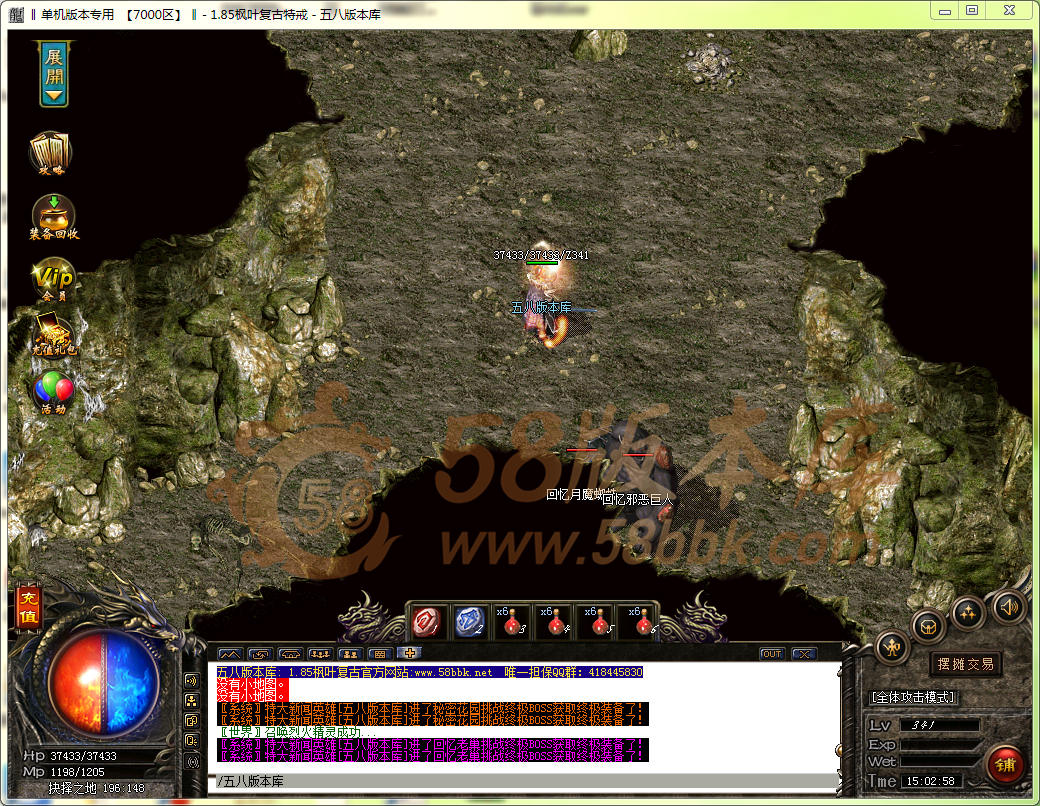
Task: Open the 攻略 strategy guide icon
Action: tap(50, 154)
